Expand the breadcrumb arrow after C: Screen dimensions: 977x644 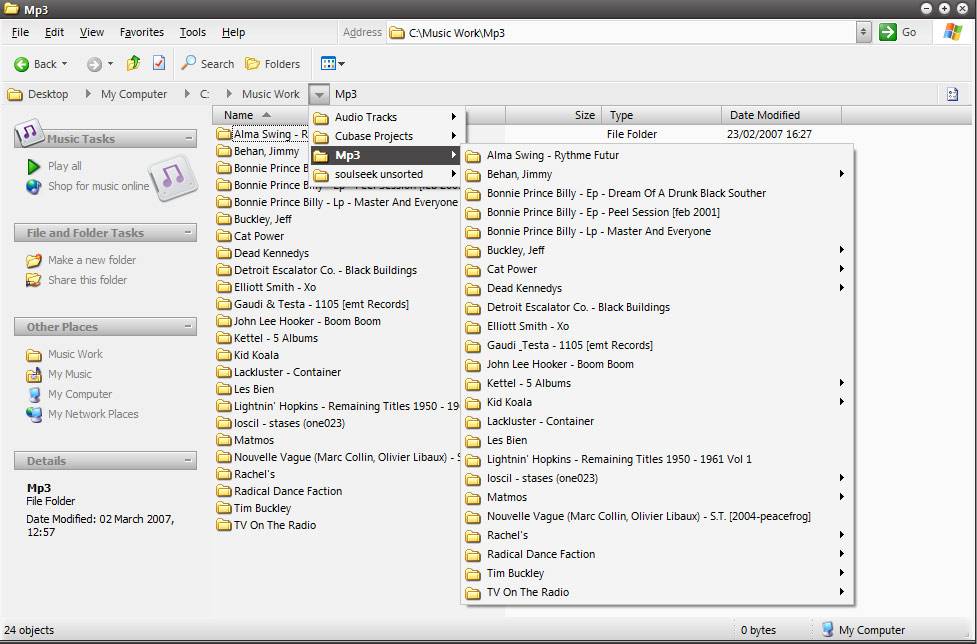229,94
